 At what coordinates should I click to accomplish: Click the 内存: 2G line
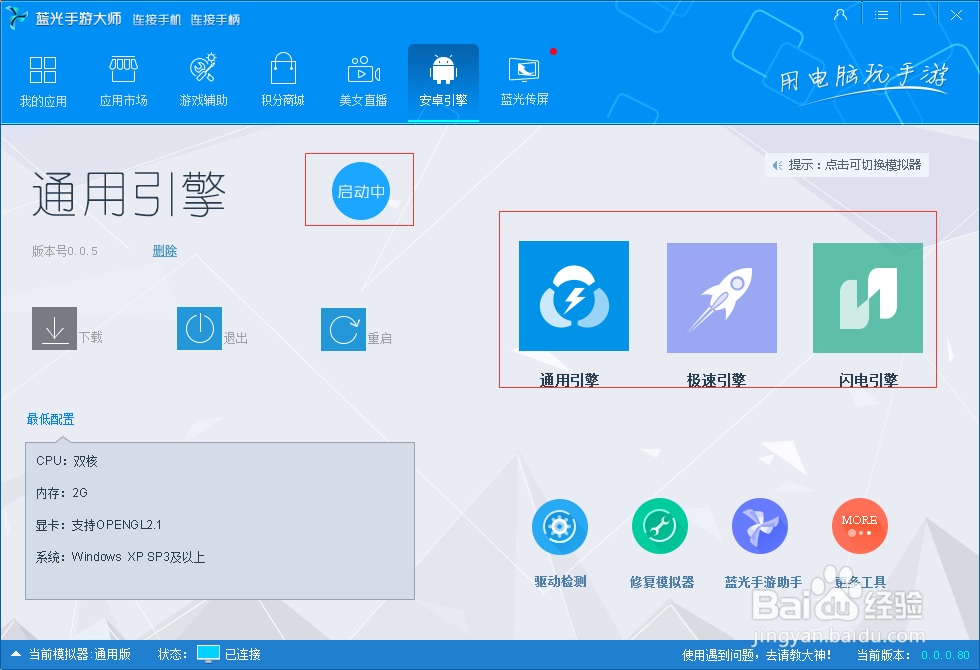click(62, 493)
